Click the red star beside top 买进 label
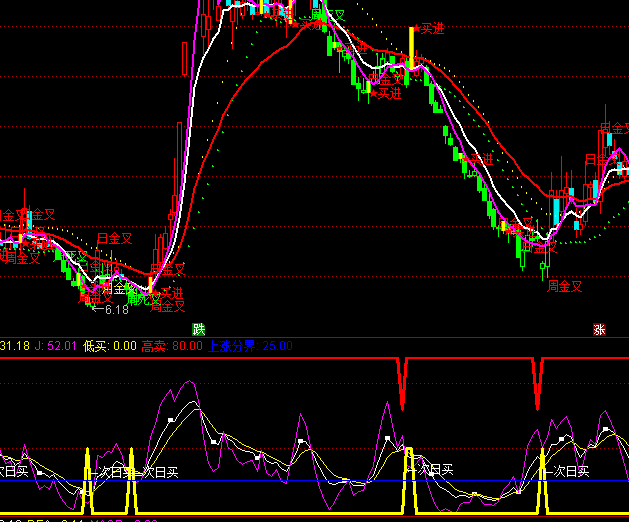The width and height of the screenshot is (629, 522). [x=416, y=30]
